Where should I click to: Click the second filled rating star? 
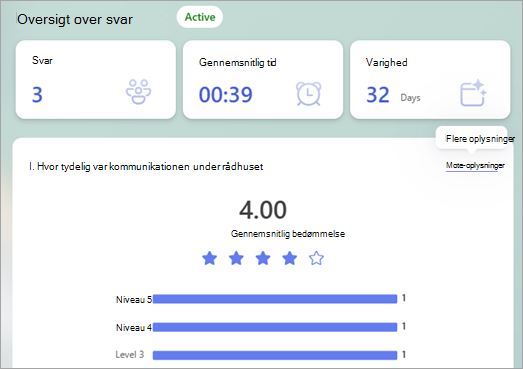[236, 258]
